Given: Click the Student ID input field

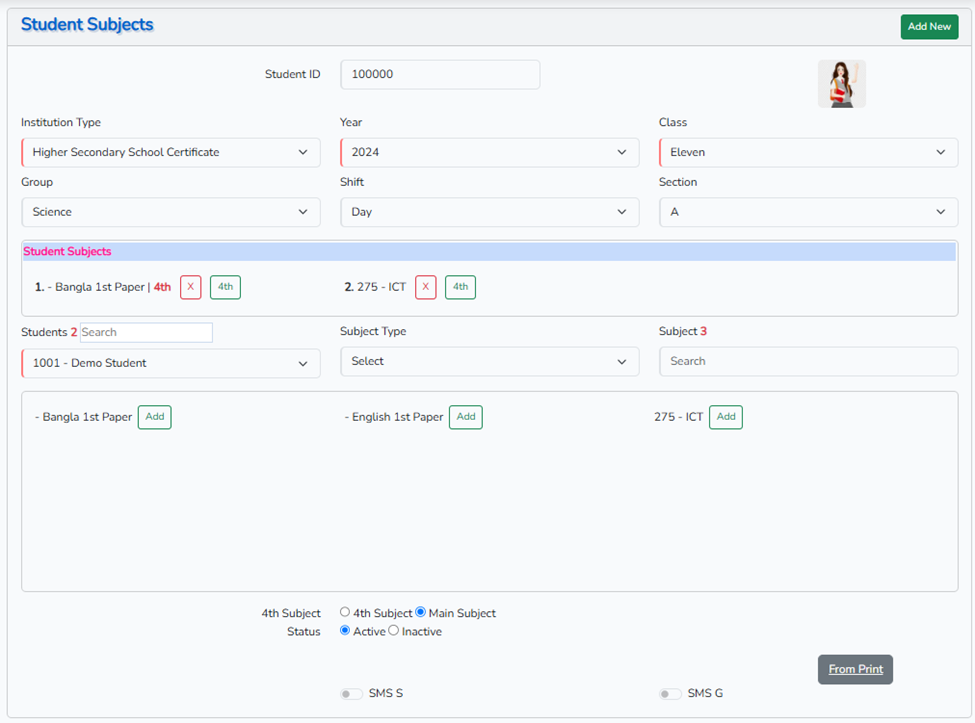Looking at the screenshot, I should tap(440, 75).
